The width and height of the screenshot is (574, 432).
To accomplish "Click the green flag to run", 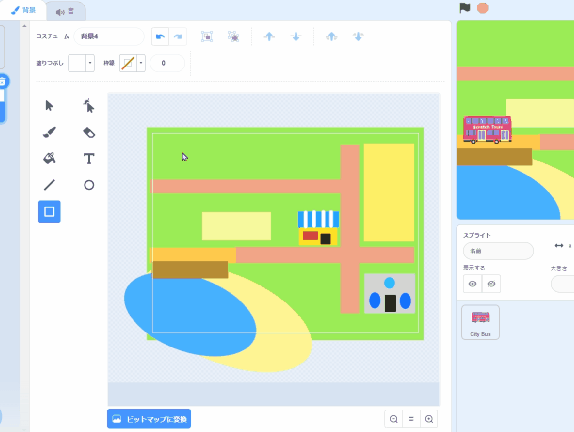I will coord(465,8).
